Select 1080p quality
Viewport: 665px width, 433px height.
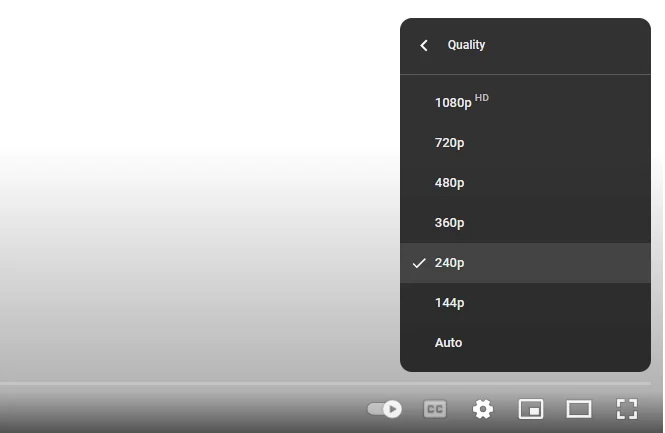[453, 103]
